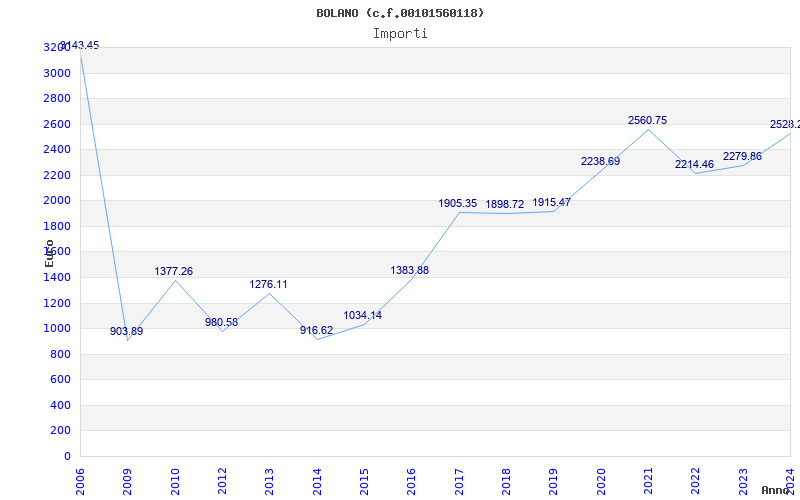Screen dimensions: 800x500
Task: Click the Anno x-axis title
Action: pos(775,490)
